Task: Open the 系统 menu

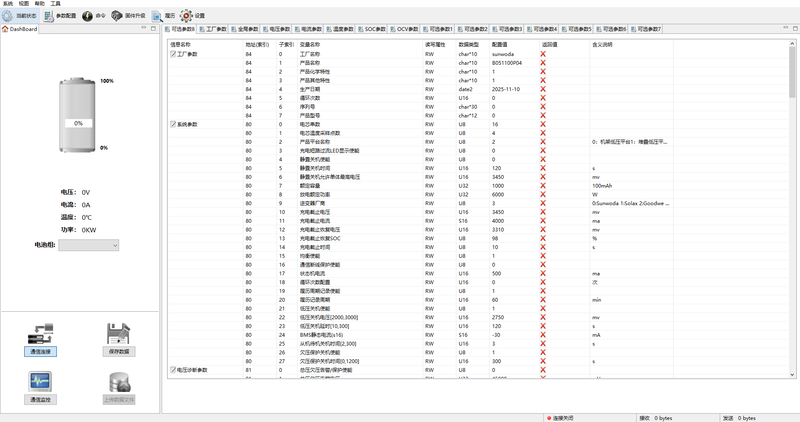Action: 9,4
